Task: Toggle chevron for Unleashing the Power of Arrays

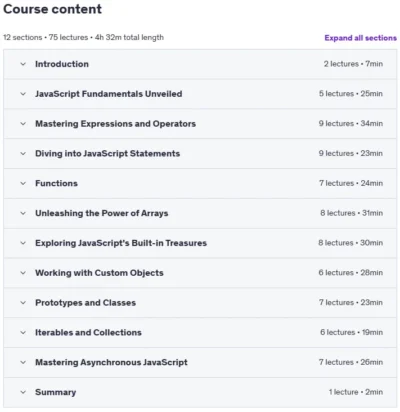Action: click(23, 213)
